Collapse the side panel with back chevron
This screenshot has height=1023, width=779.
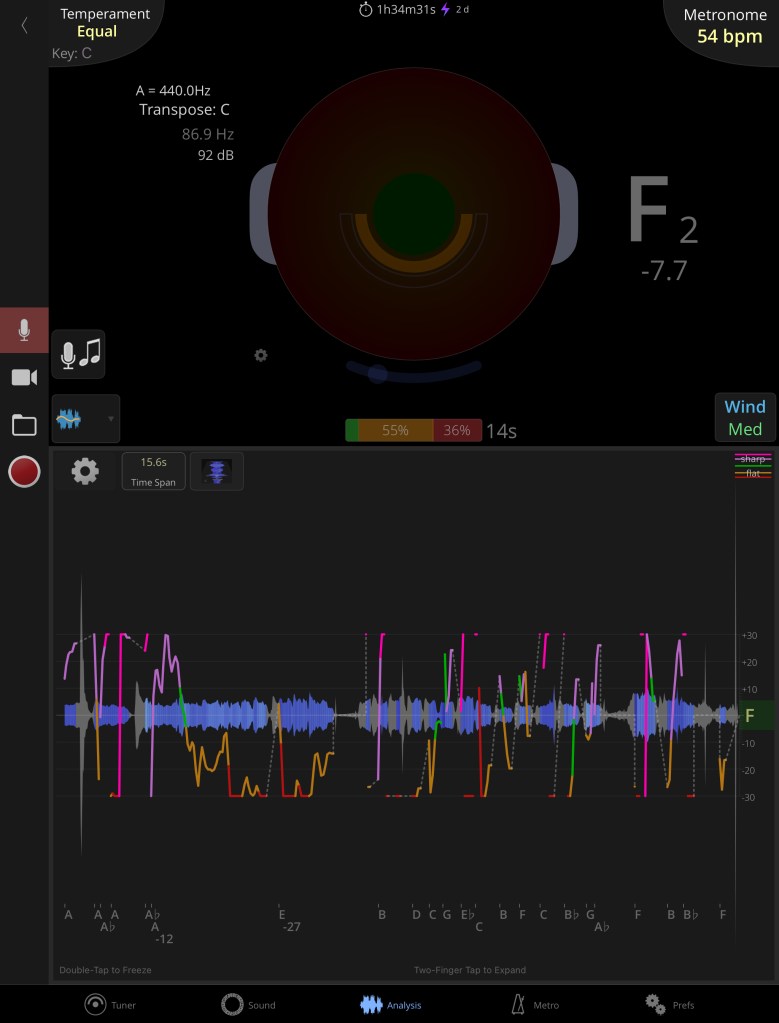click(24, 26)
